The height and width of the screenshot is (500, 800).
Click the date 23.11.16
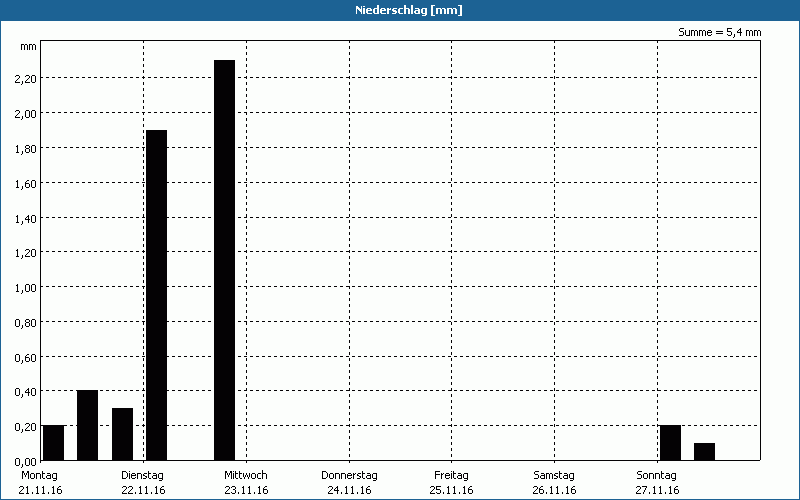coord(246,490)
